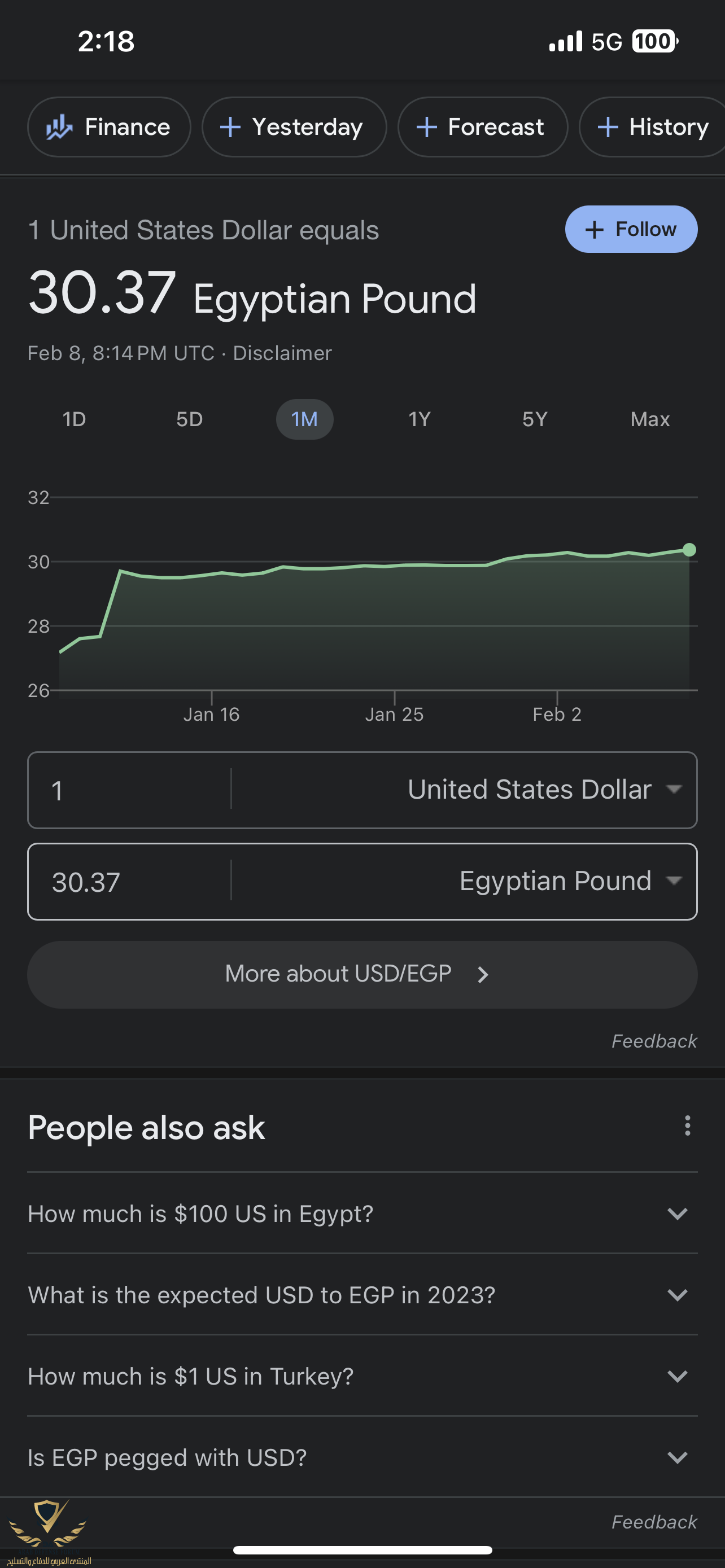
Task: Tap the arrow icon next to More about USD/EGP
Action: tap(483, 975)
